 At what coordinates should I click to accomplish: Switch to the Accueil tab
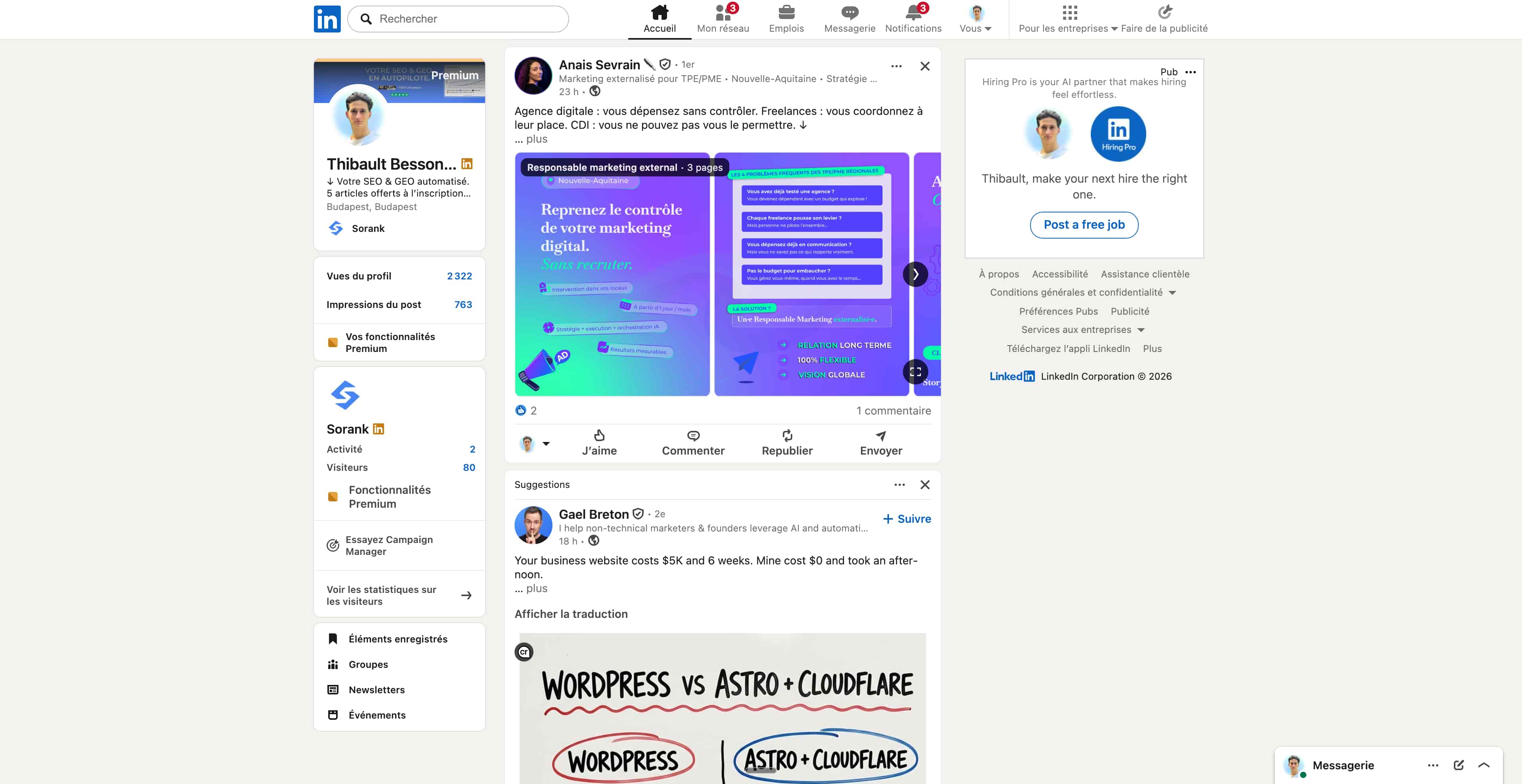659,18
